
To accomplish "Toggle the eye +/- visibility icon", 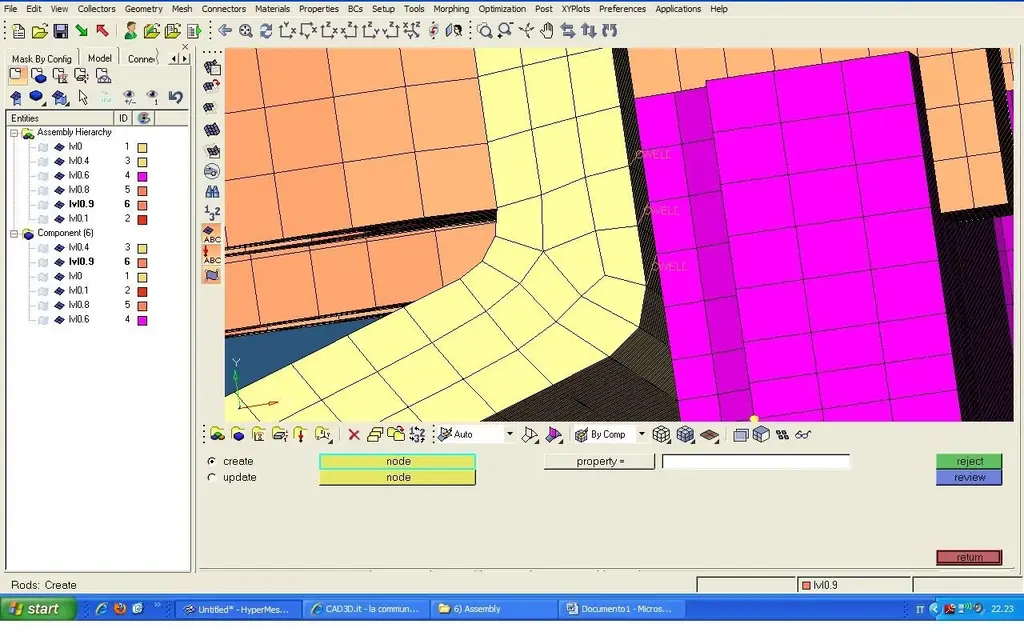I will pos(129,97).
